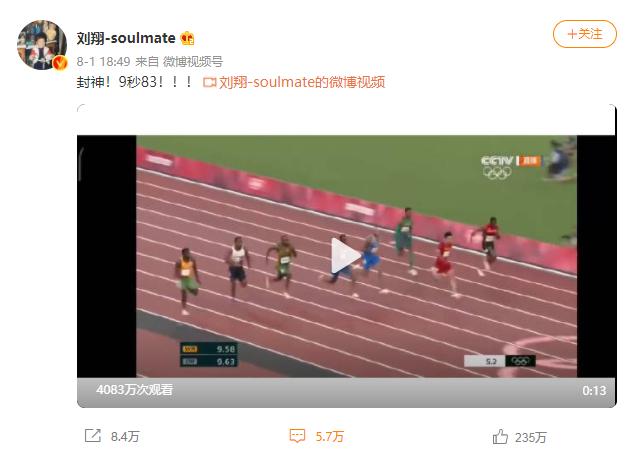Open 刘翔-soulmate的微博视频 link
This screenshot has width=630, height=455.
pos(302,82)
